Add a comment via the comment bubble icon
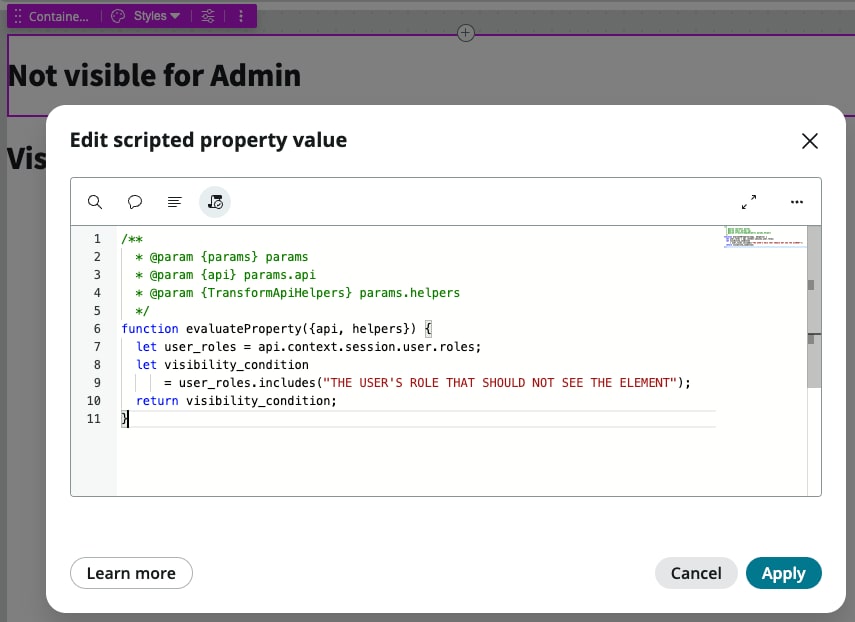The width and height of the screenshot is (855, 622). coord(135,201)
